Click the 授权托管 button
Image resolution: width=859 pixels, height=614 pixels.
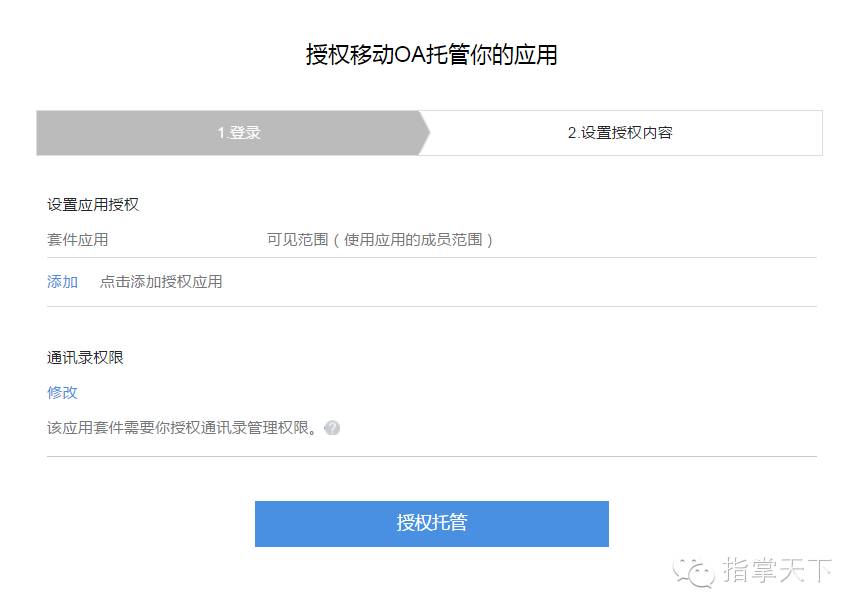click(x=432, y=524)
